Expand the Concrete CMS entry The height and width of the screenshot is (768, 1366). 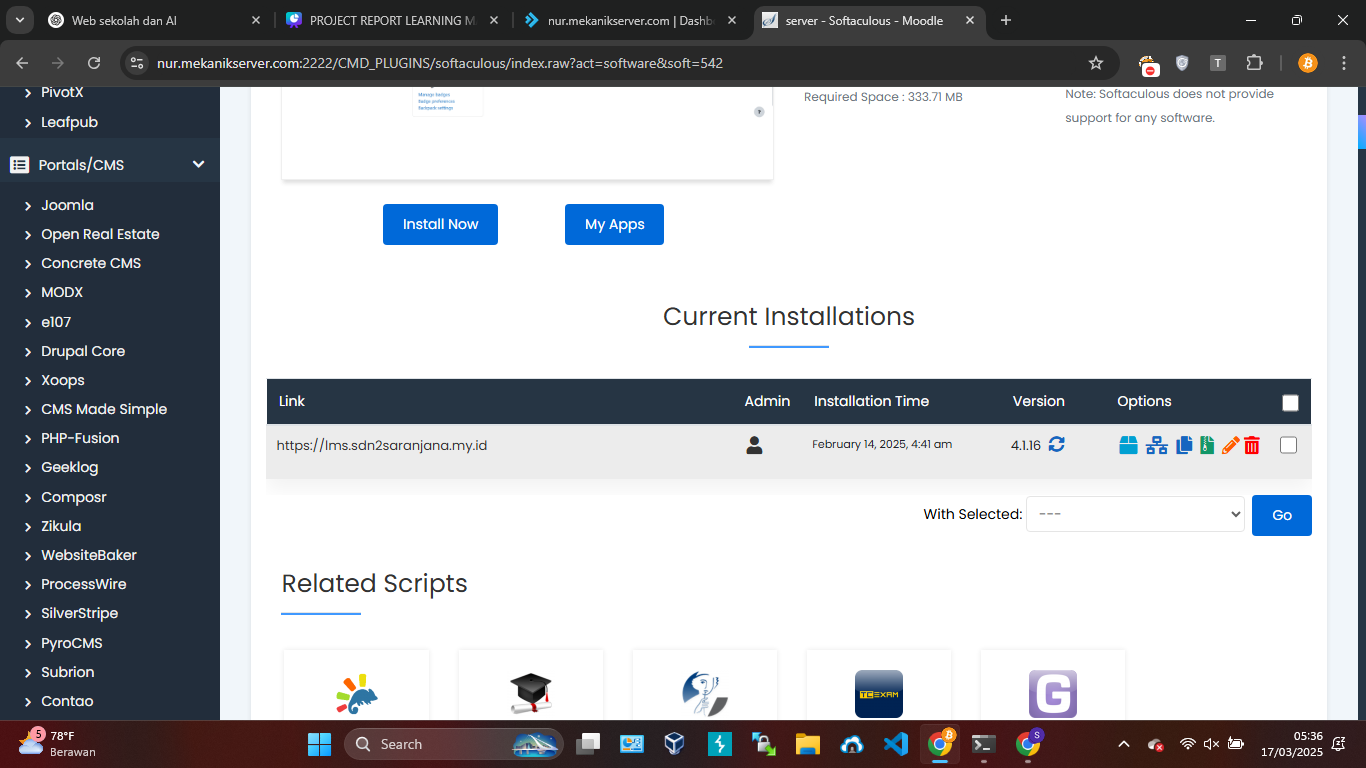click(28, 263)
